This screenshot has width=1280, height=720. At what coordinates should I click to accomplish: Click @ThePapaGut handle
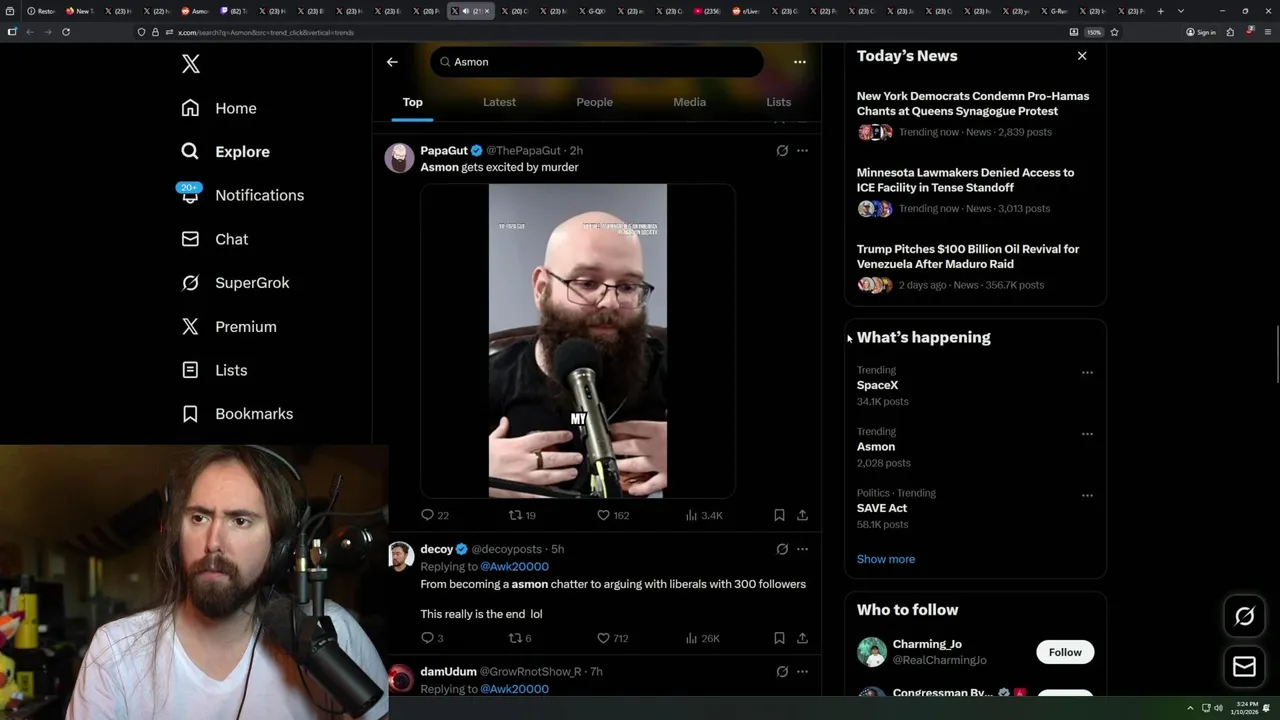[x=523, y=150]
